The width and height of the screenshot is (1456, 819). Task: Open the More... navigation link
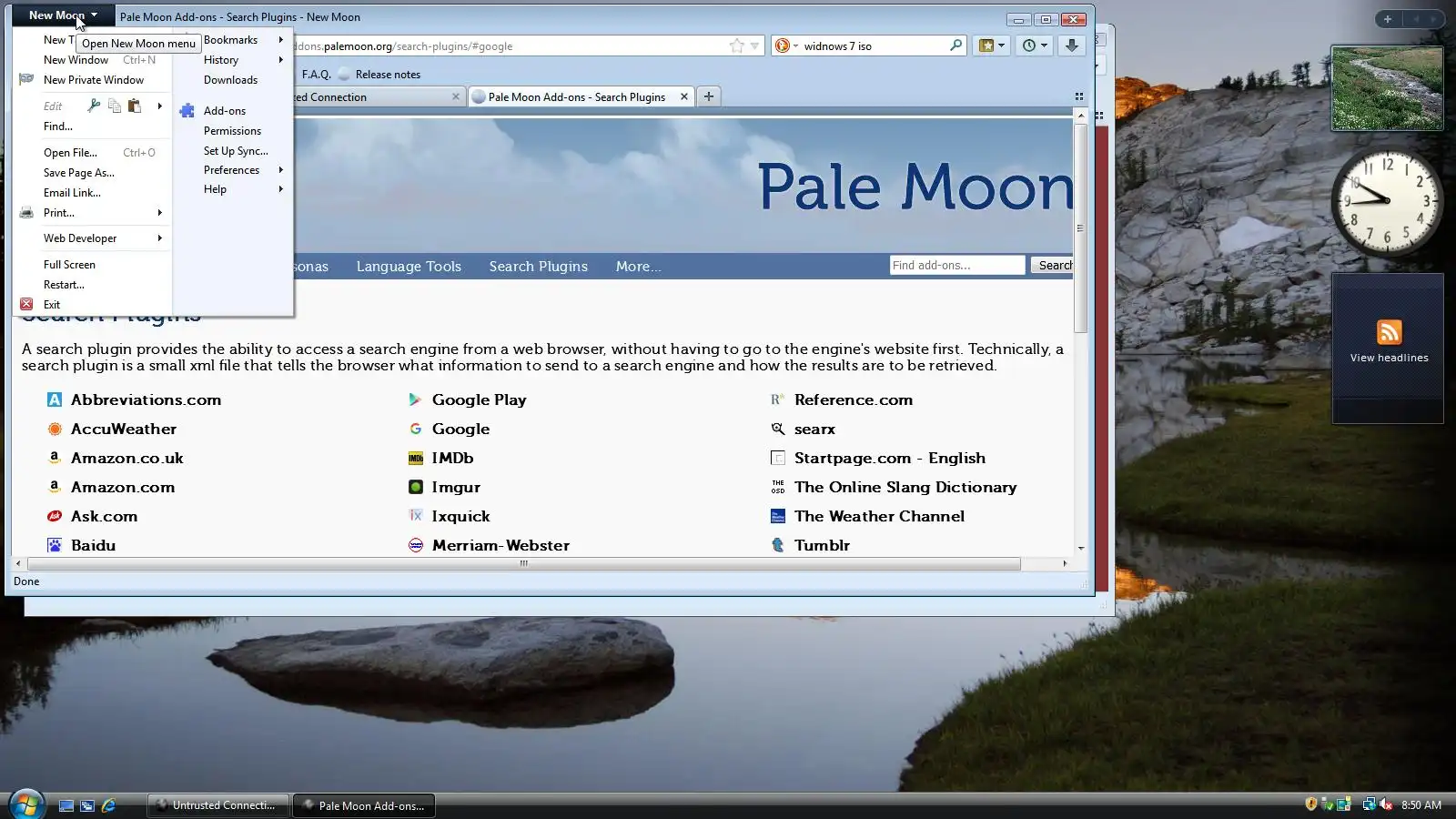pos(638,267)
